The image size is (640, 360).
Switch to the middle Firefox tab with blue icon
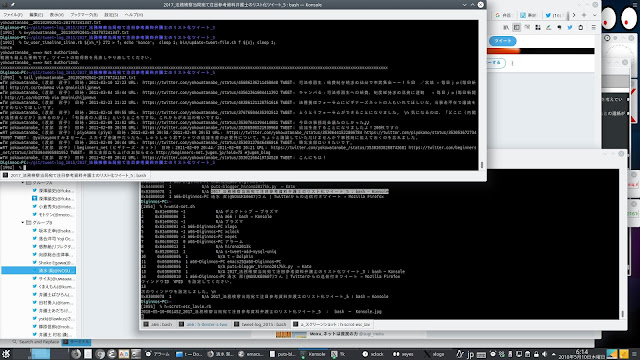(529, 15)
